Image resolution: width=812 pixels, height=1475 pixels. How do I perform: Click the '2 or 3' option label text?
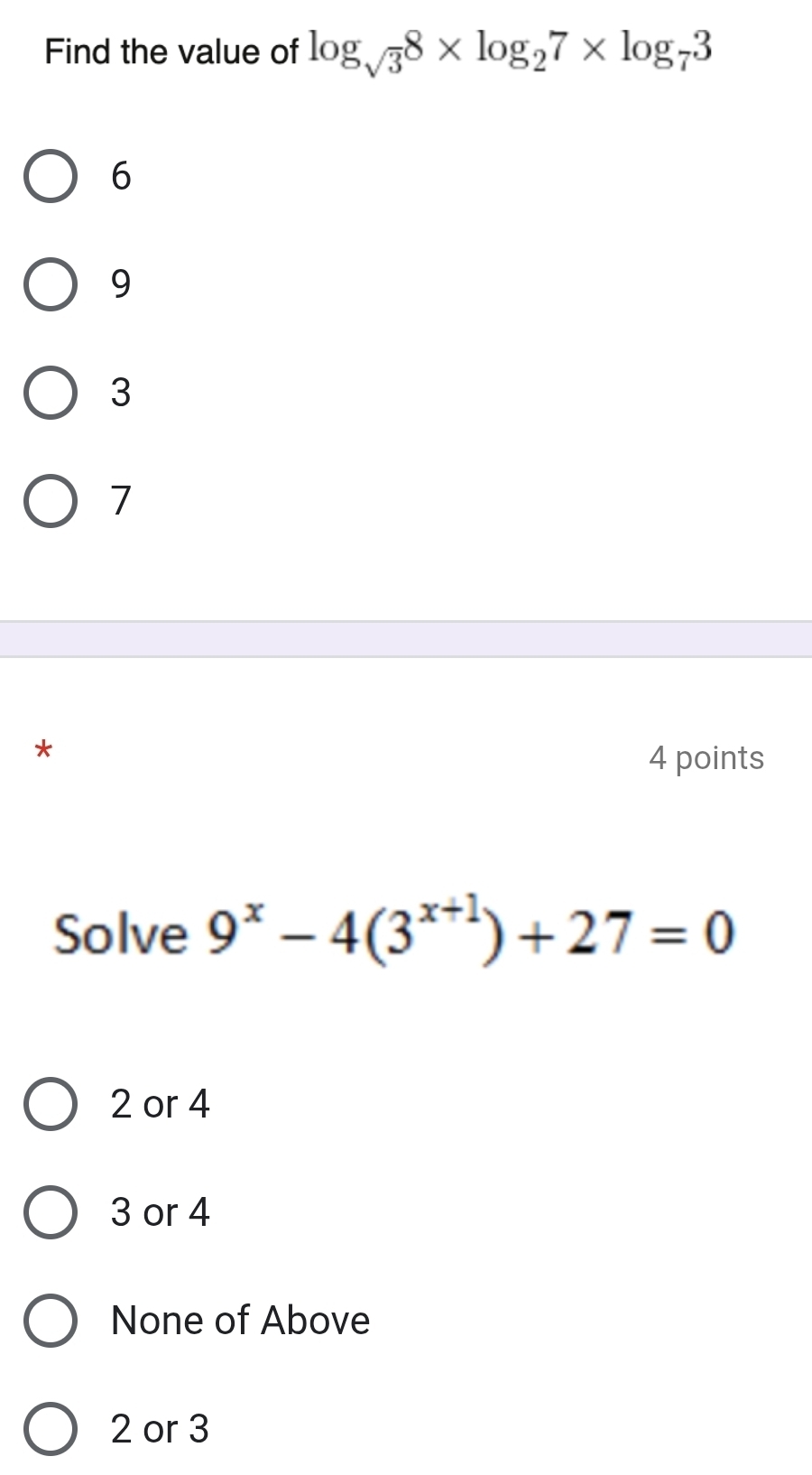tap(160, 1429)
